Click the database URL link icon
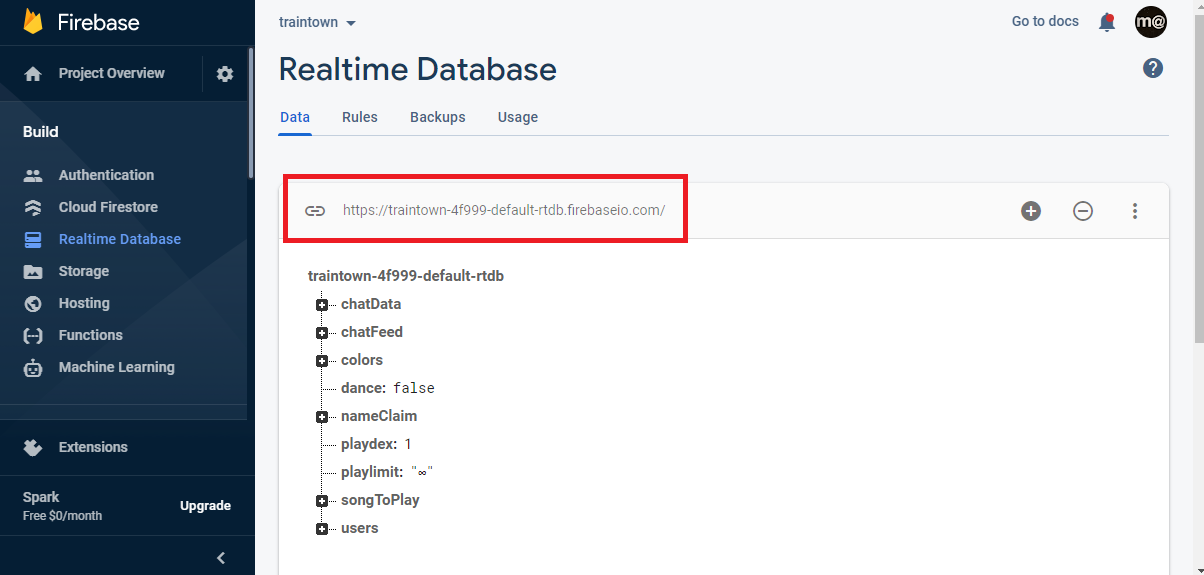 tap(315, 211)
